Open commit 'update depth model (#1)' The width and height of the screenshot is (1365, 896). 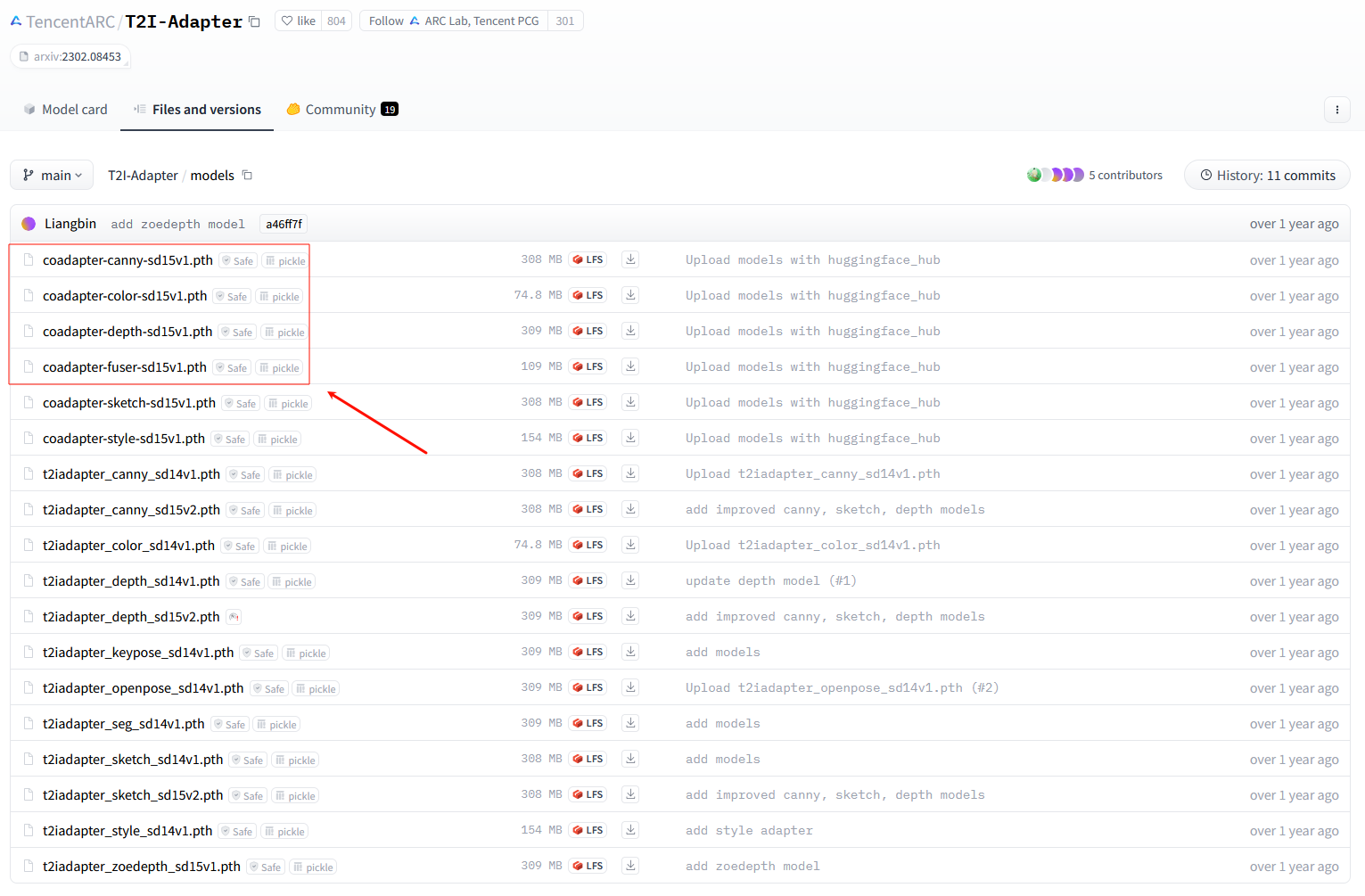point(771,580)
